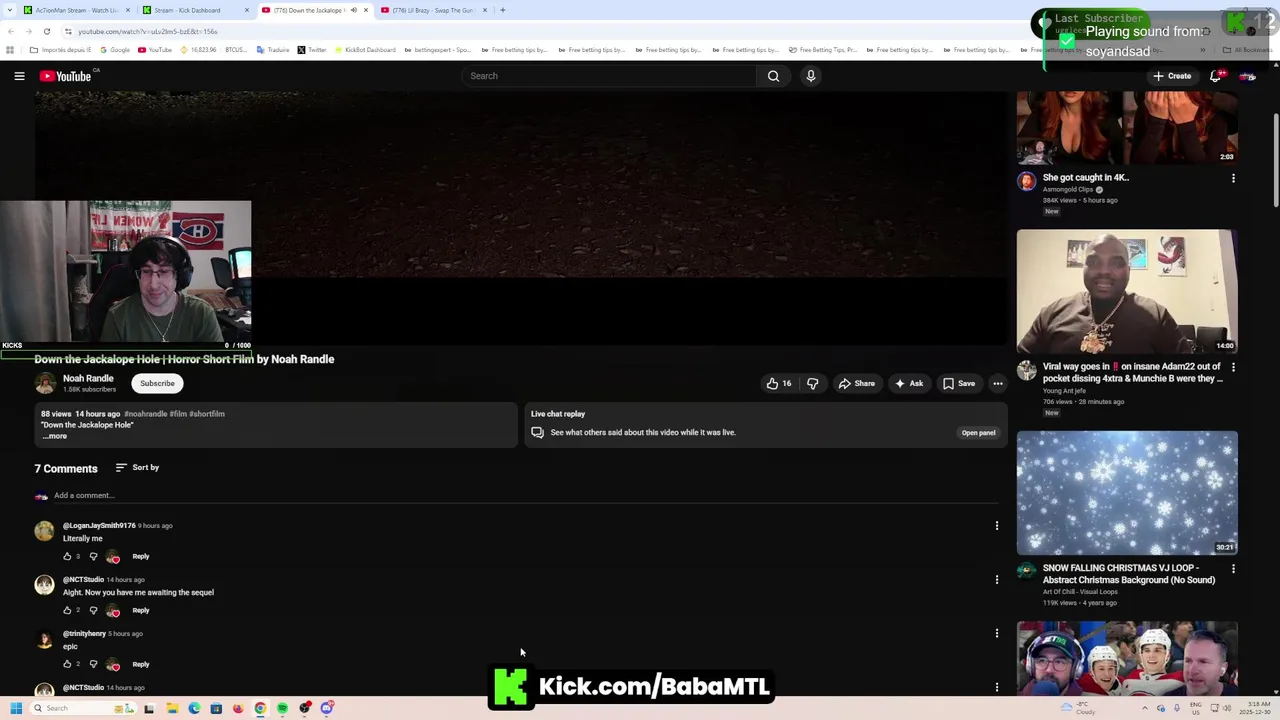Open the KickBot Dashboard bookmark
The image size is (1280, 720).
365,50
